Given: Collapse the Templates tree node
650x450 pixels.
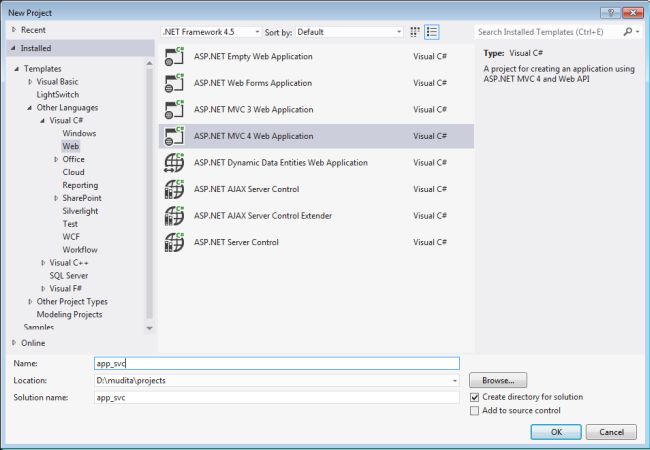Looking at the screenshot, I should click(17, 69).
